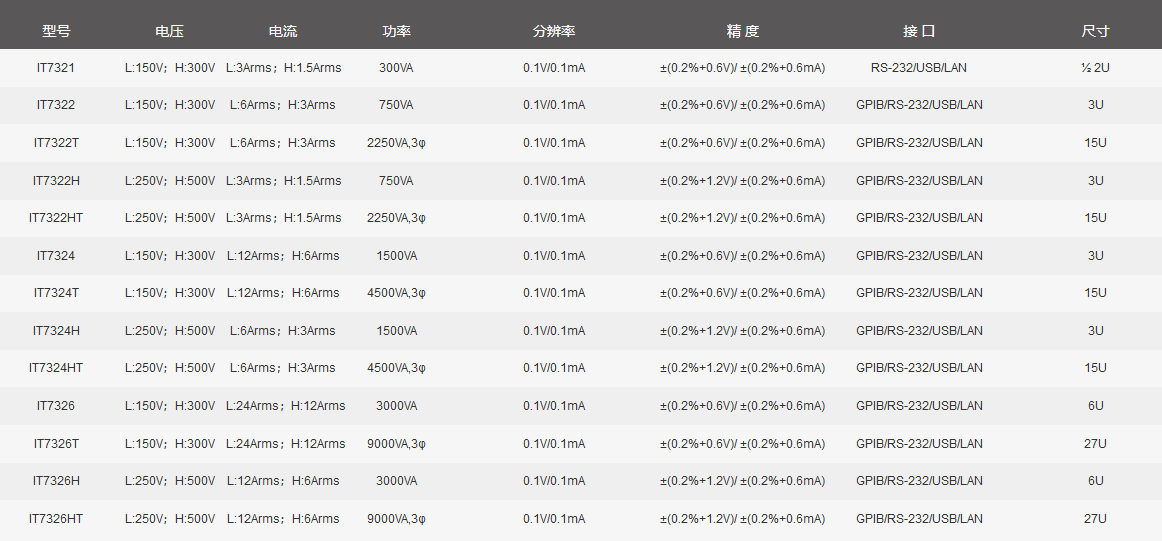Select model IT7326HT cell

[56, 519]
